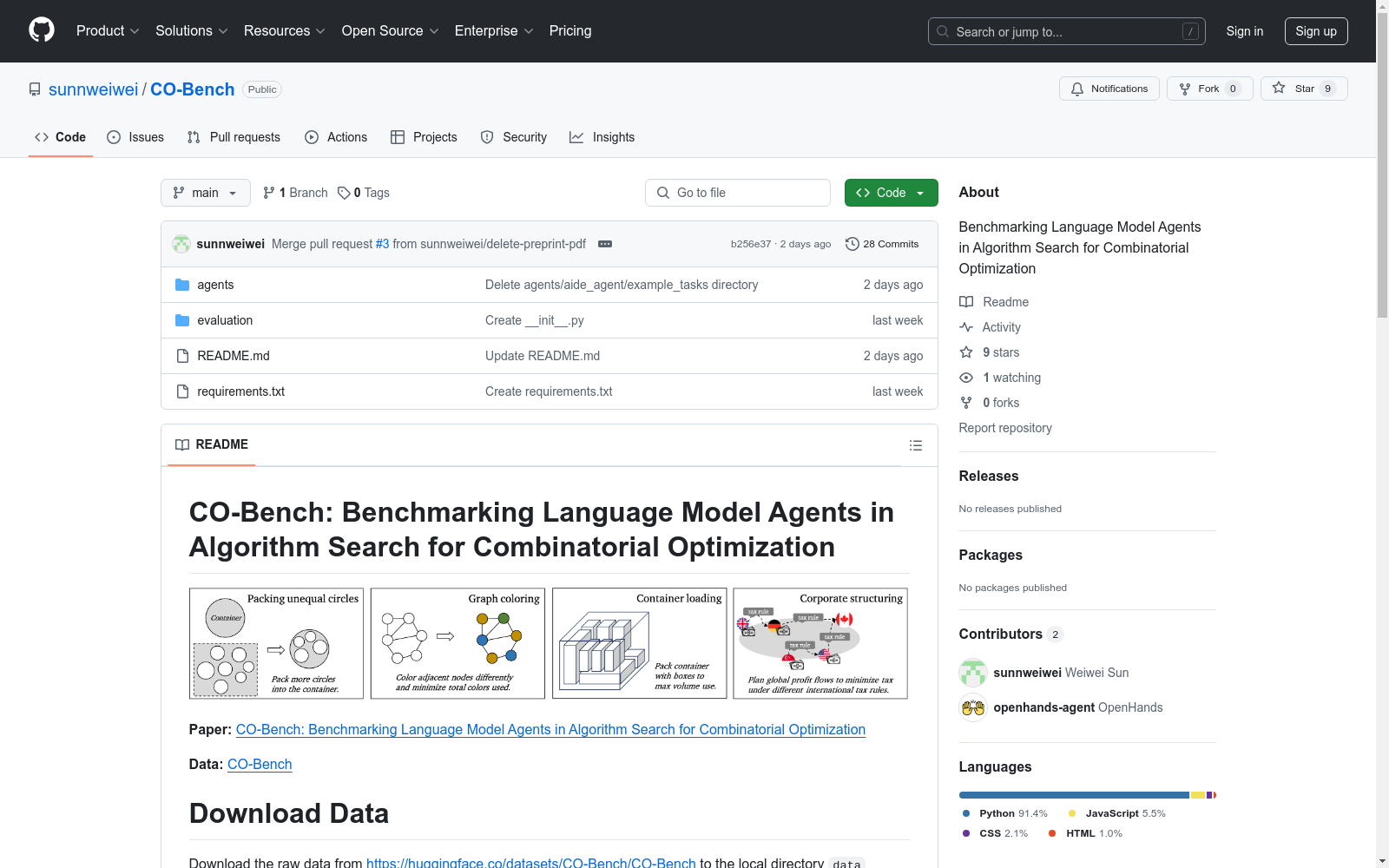The height and width of the screenshot is (868, 1389).
Task: Star the CO-Bench repository
Action: pos(1304,89)
